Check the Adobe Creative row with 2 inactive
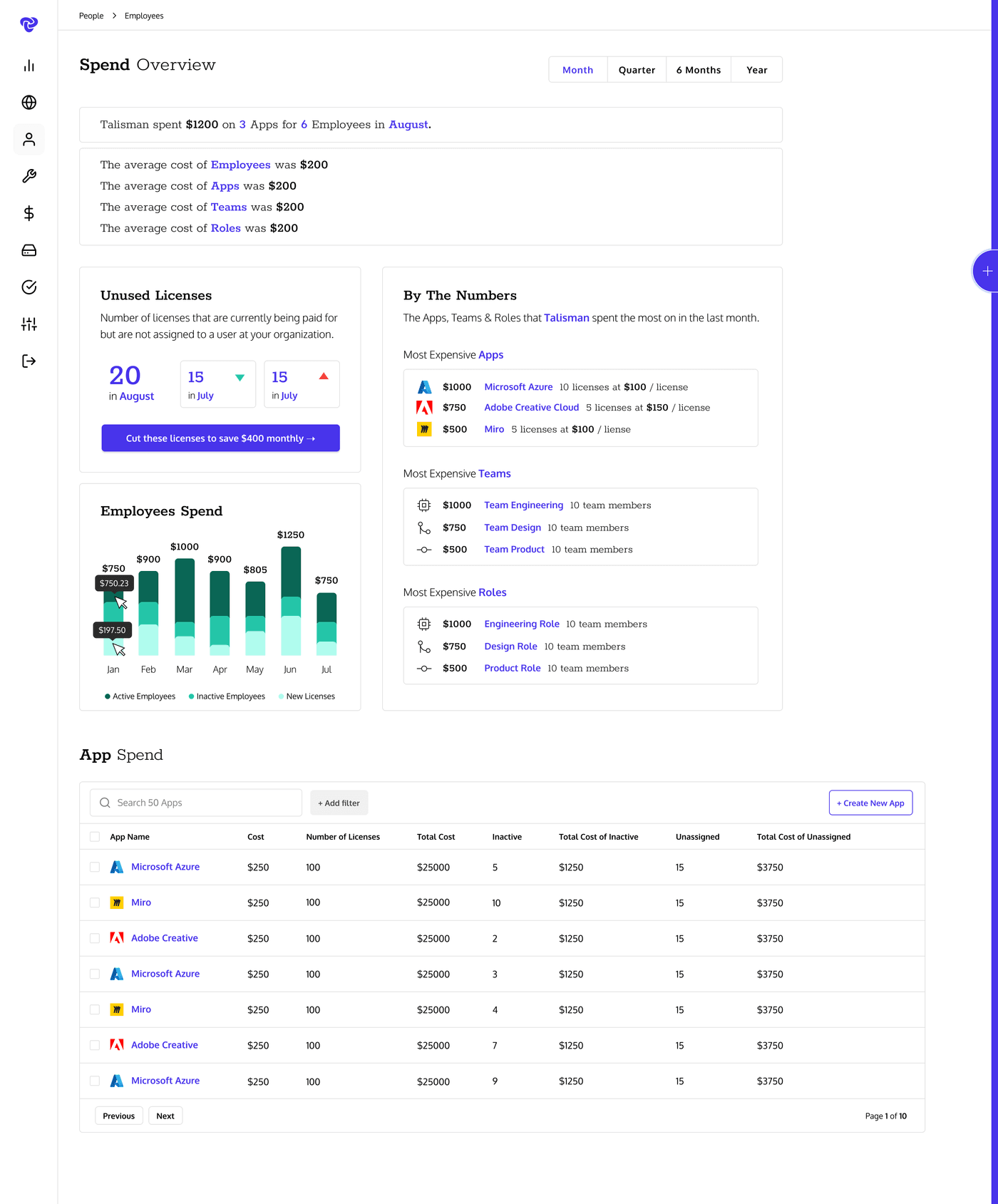 95,938
